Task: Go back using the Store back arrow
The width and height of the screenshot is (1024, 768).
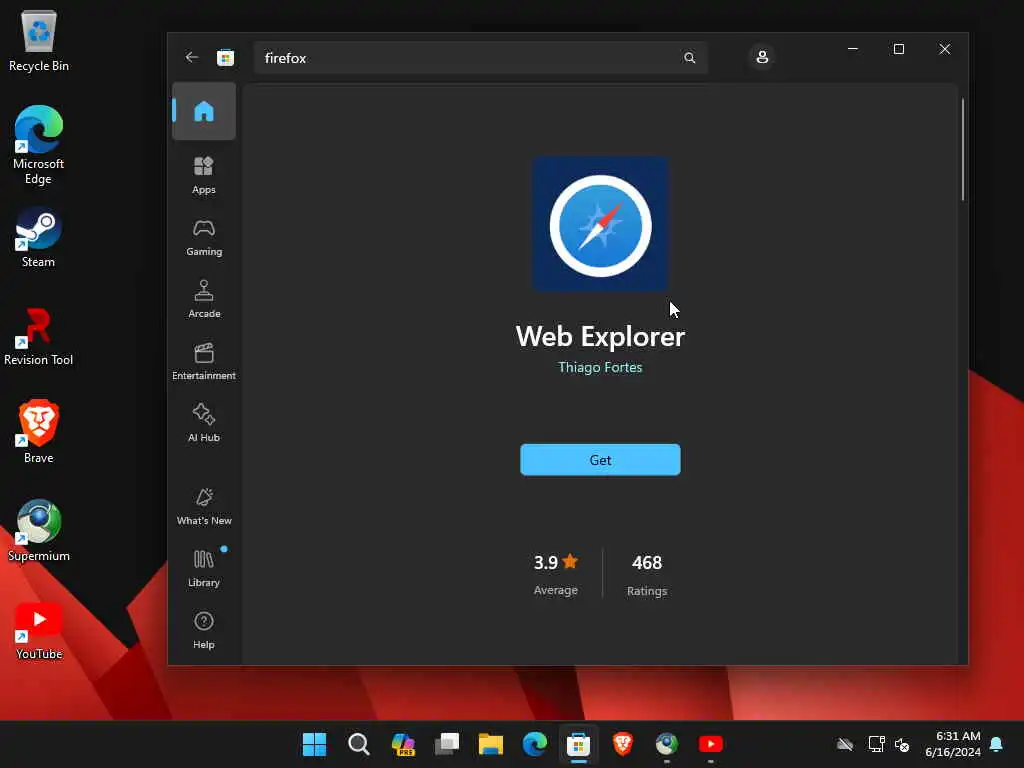Action: (191, 57)
